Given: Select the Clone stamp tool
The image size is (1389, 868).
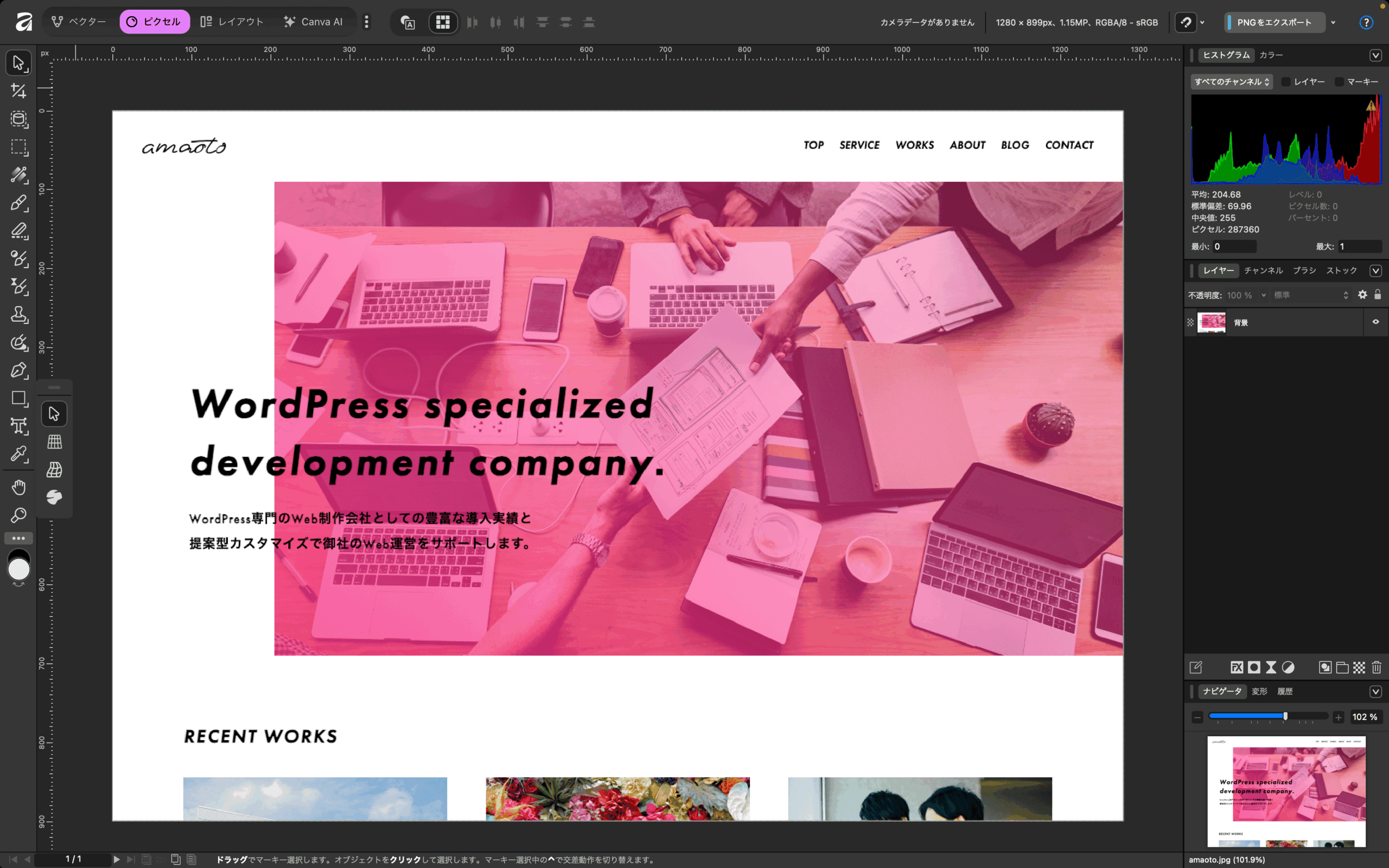Looking at the screenshot, I should pyautogui.click(x=18, y=315).
